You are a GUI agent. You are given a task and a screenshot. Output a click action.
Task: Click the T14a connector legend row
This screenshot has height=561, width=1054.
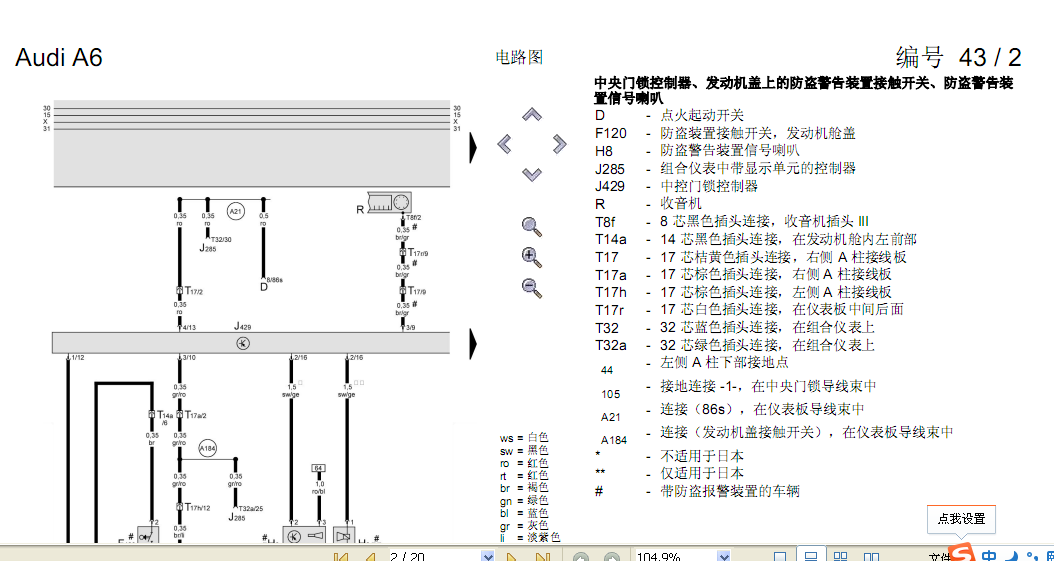tap(756, 239)
